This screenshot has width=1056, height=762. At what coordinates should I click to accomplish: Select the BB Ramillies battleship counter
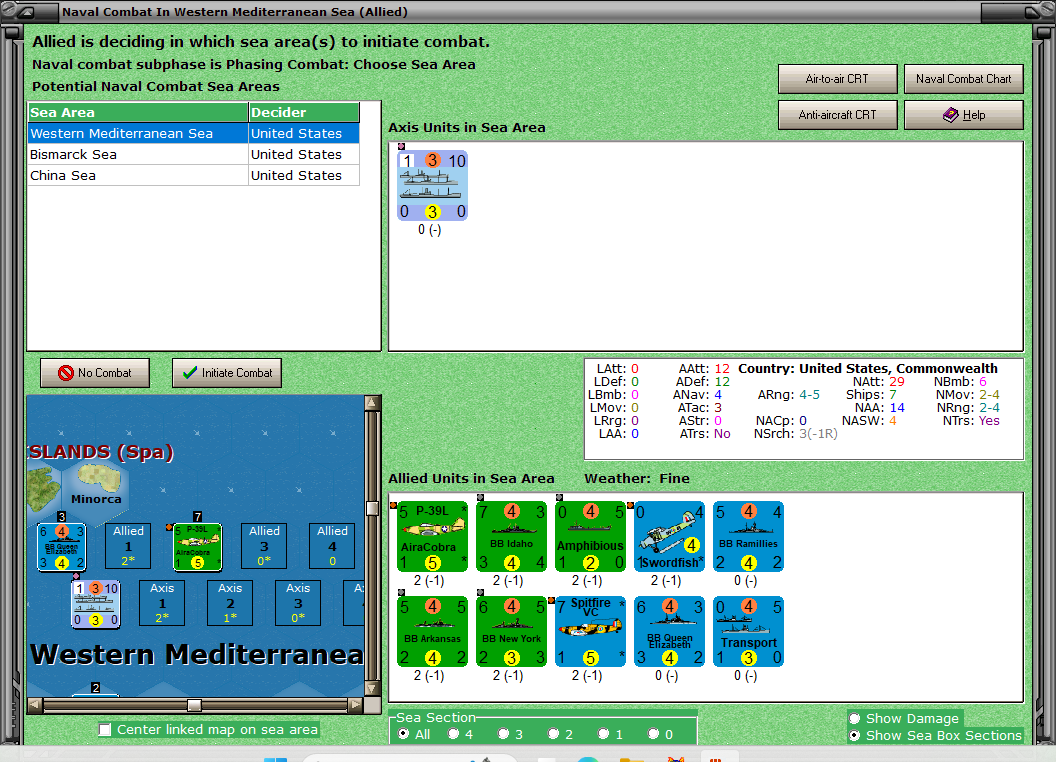coord(748,536)
